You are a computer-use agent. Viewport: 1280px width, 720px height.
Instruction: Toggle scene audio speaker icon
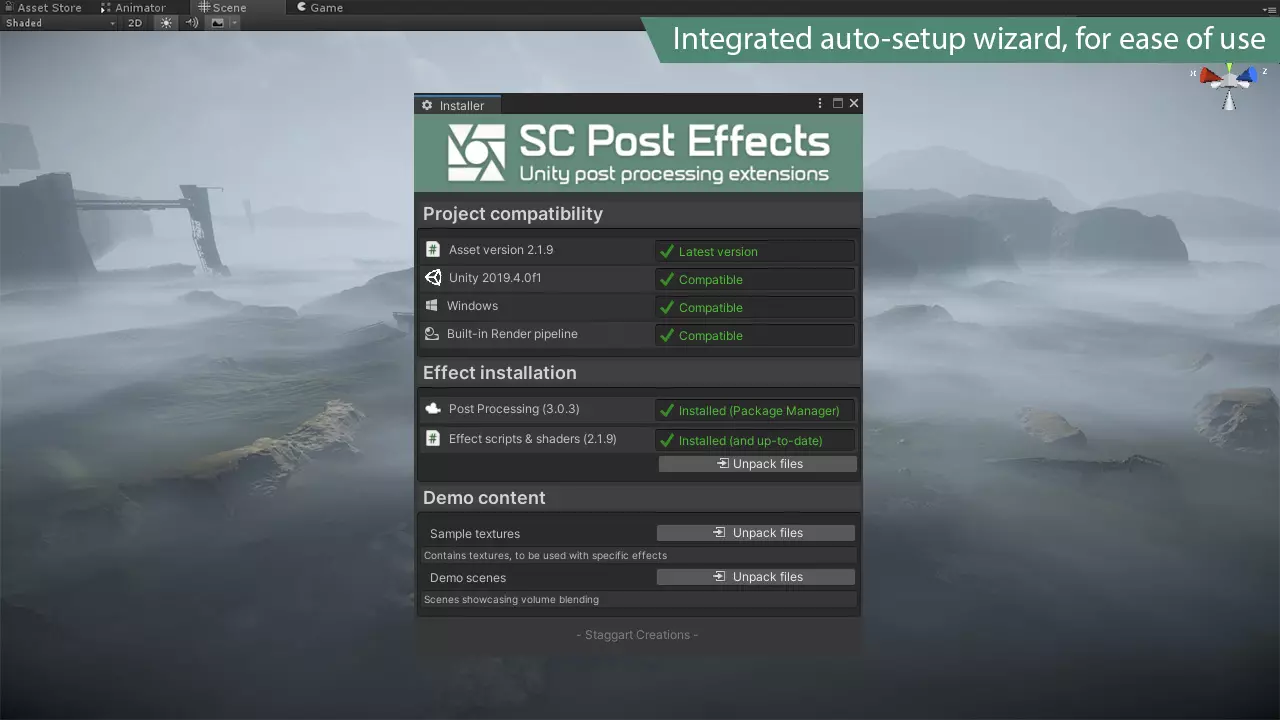click(x=192, y=23)
